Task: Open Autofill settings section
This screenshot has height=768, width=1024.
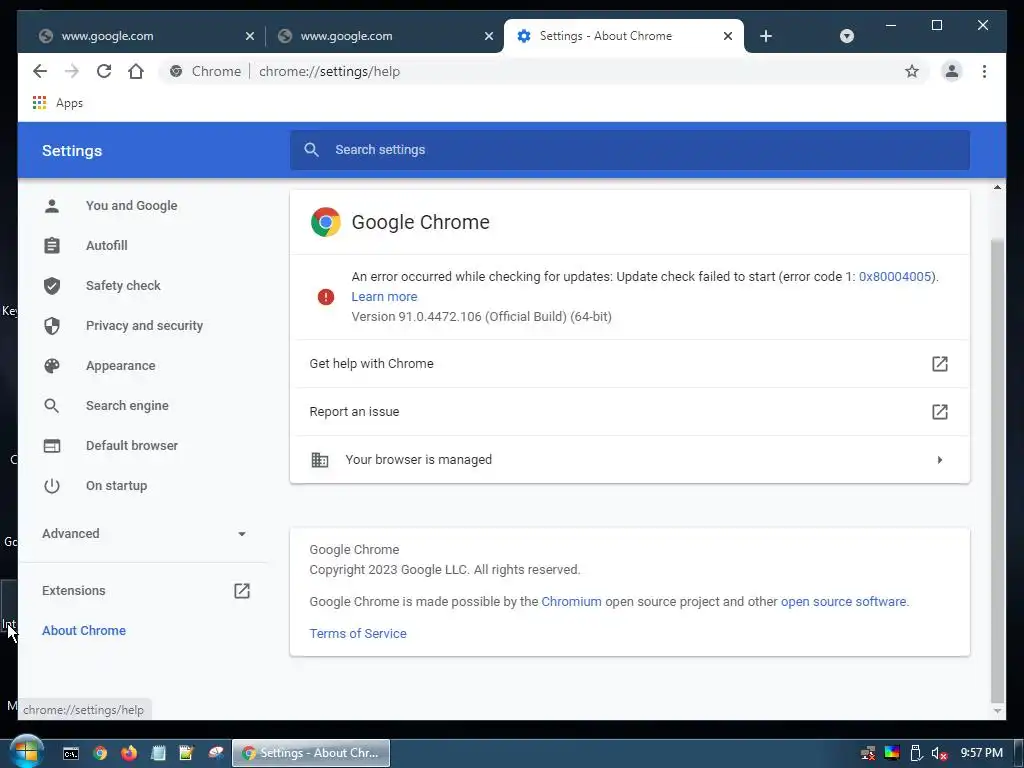Action: (106, 246)
